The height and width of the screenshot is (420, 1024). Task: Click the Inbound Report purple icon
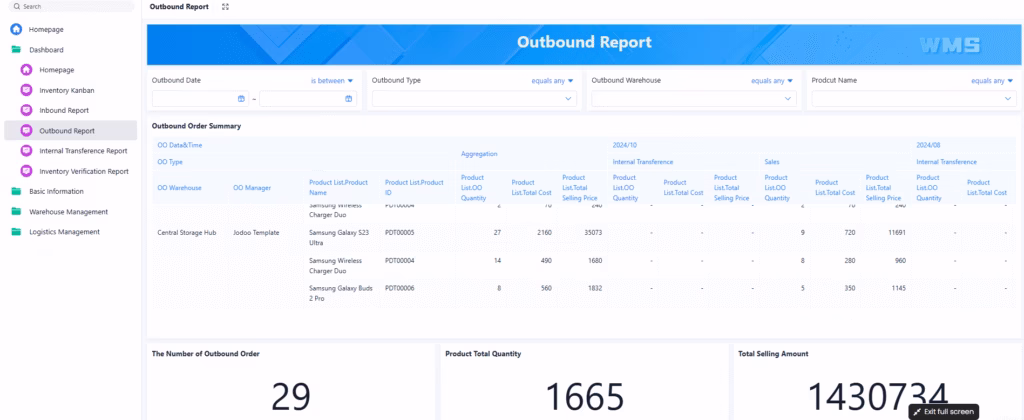27,110
